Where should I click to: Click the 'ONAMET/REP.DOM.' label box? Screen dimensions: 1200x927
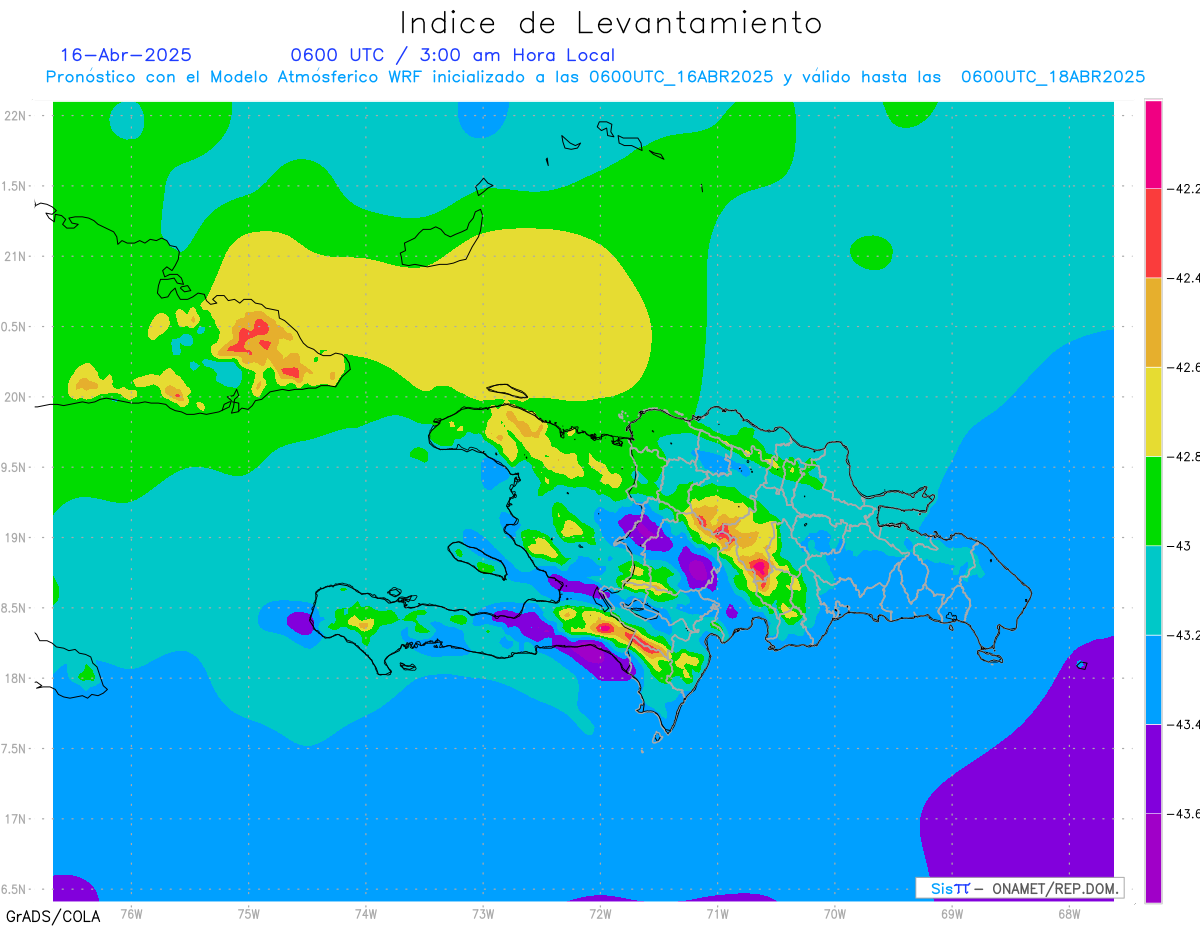coord(1019,888)
